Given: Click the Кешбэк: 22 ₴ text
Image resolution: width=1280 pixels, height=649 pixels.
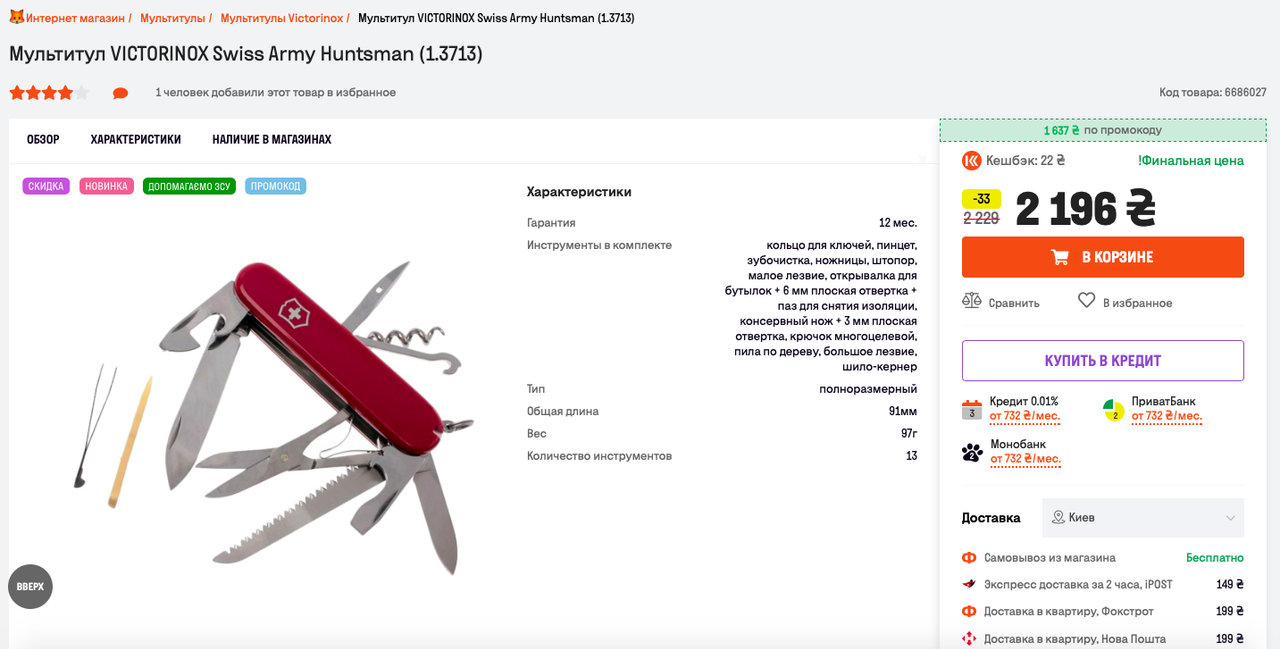Looking at the screenshot, I should point(1025,160).
